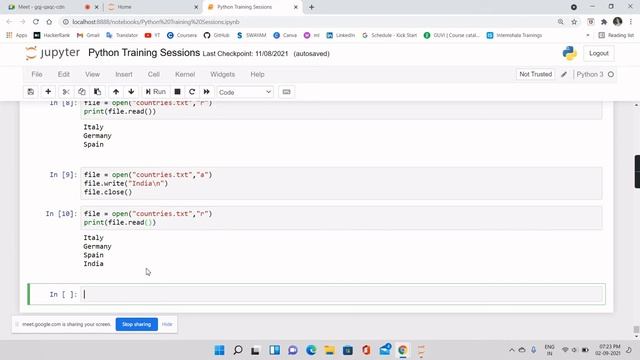Open the File menu
Image resolution: width=640 pixels, height=360 pixels.
point(37,74)
